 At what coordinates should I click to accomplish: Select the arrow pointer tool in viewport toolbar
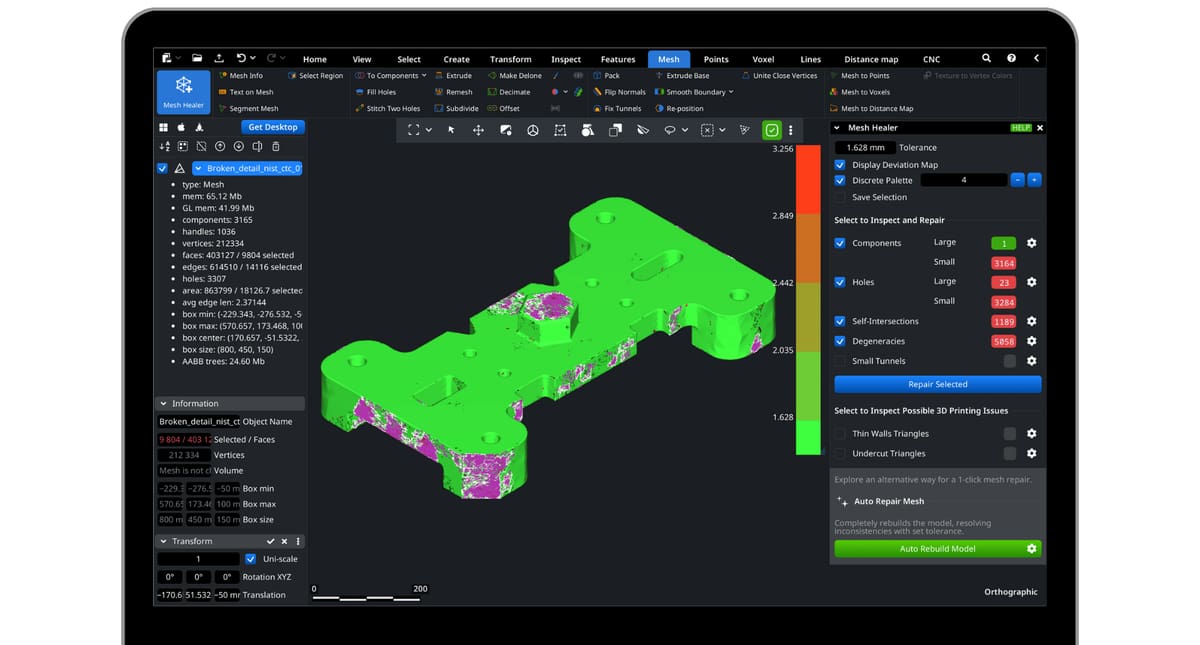(451, 130)
